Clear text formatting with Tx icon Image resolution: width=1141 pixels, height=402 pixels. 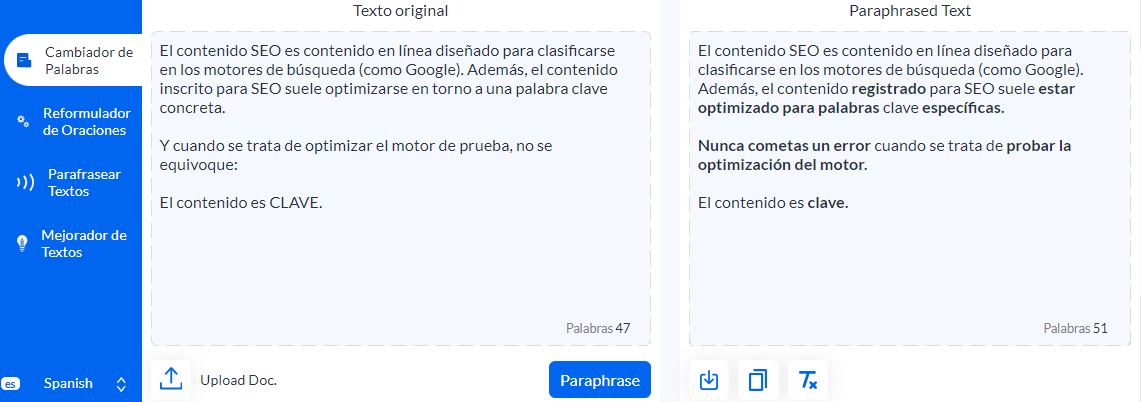click(808, 379)
